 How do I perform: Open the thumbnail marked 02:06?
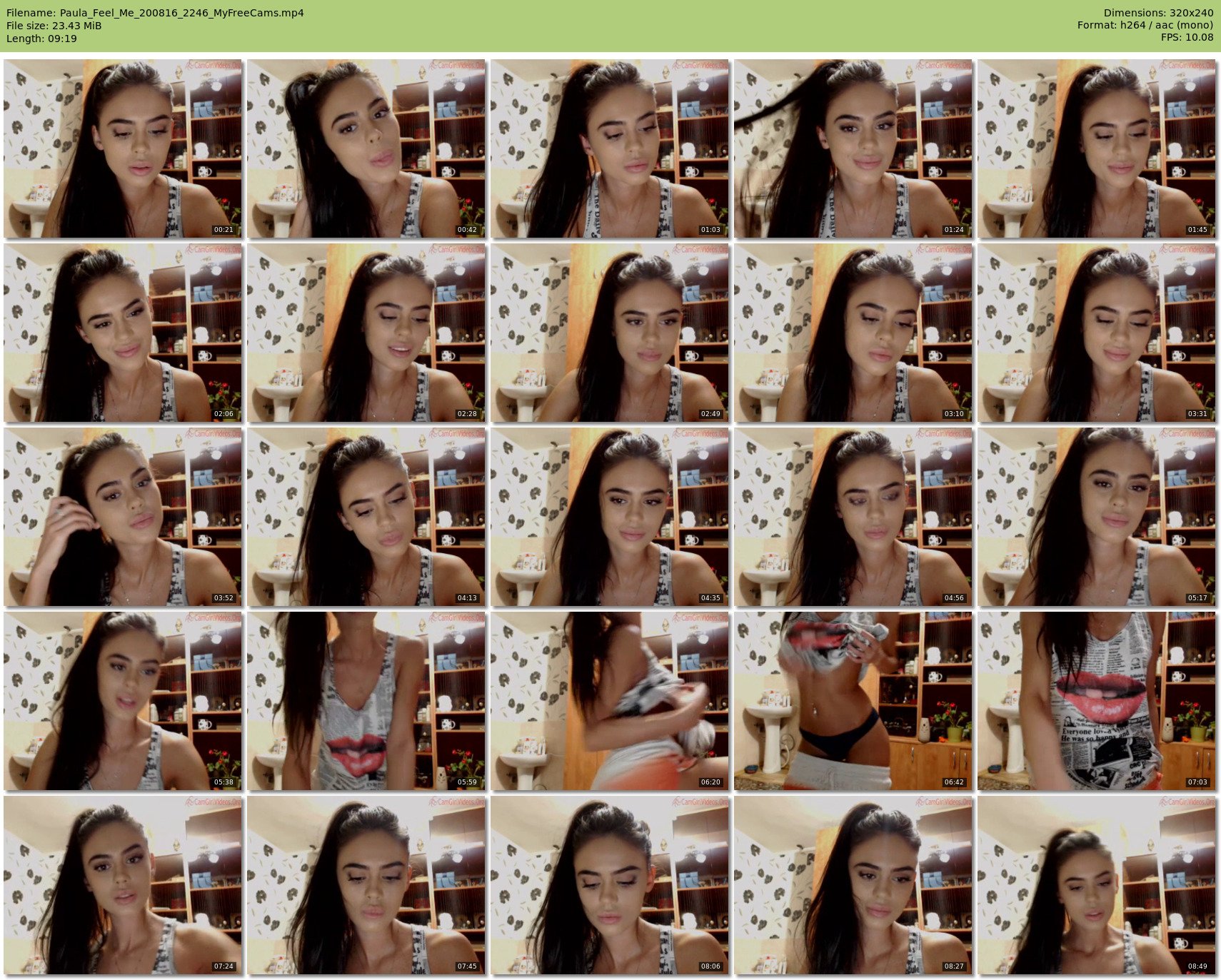(x=123, y=333)
